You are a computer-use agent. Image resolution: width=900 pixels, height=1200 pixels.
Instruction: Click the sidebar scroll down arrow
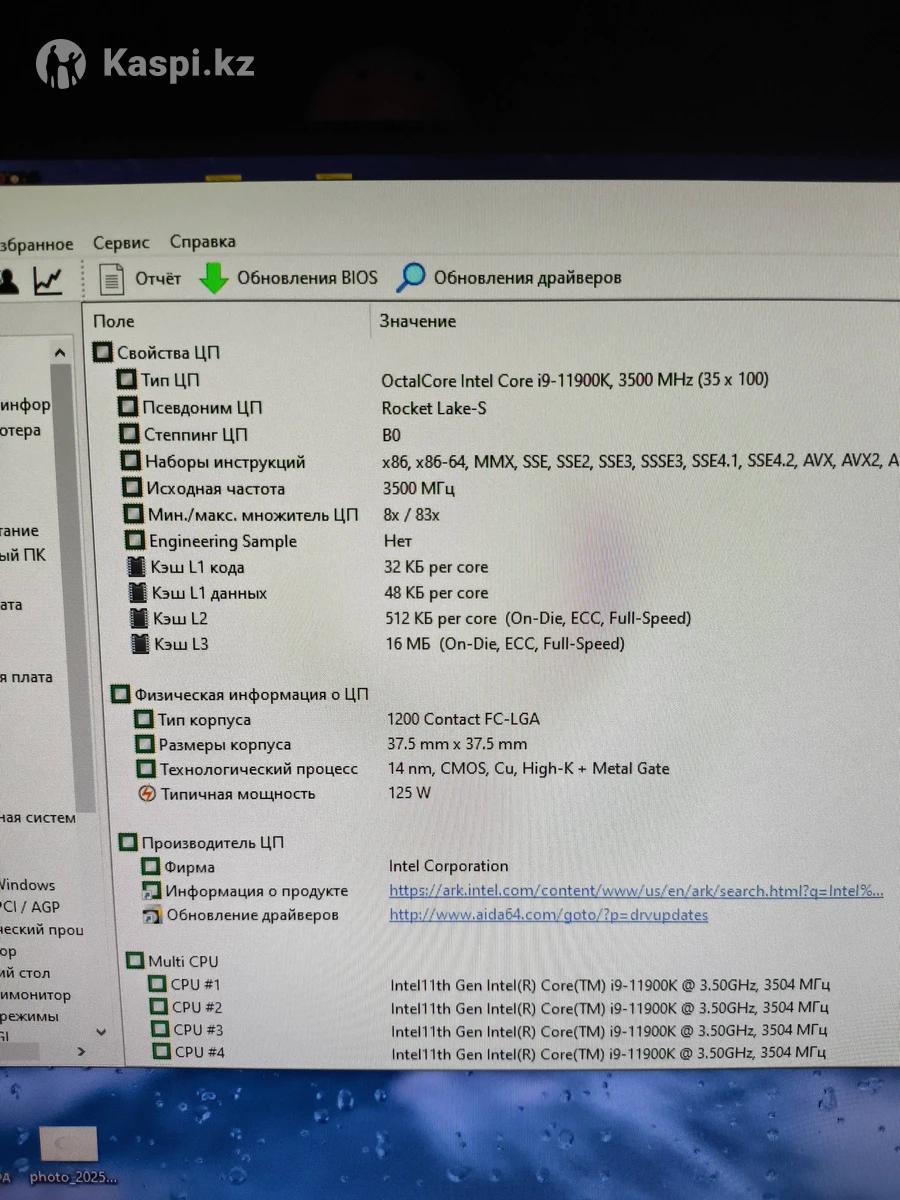(x=100, y=1031)
